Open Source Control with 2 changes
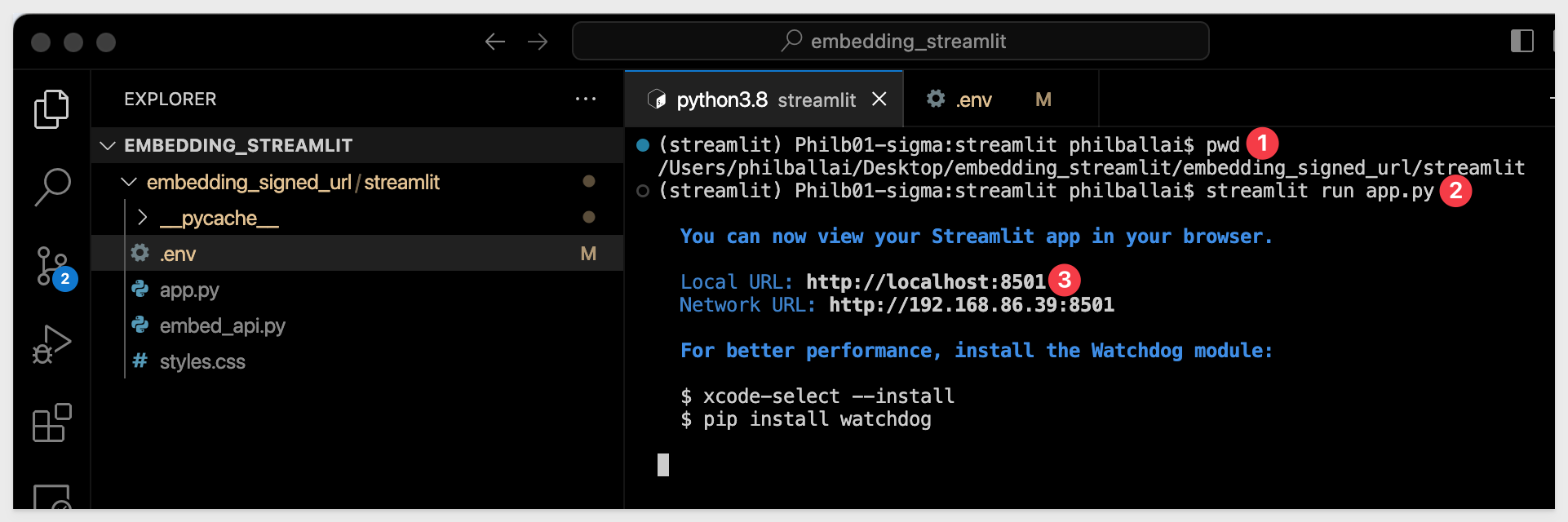Image resolution: width=1568 pixels, height=522 pixels. [54, 267]
